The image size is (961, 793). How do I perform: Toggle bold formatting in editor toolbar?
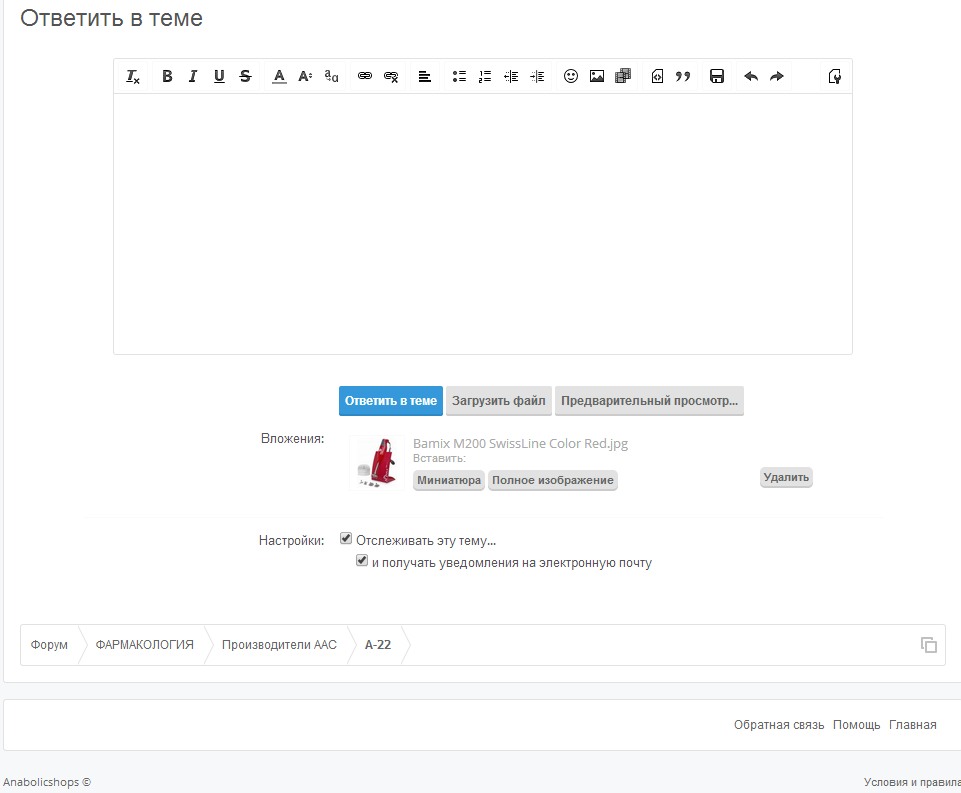pos(167,76)
